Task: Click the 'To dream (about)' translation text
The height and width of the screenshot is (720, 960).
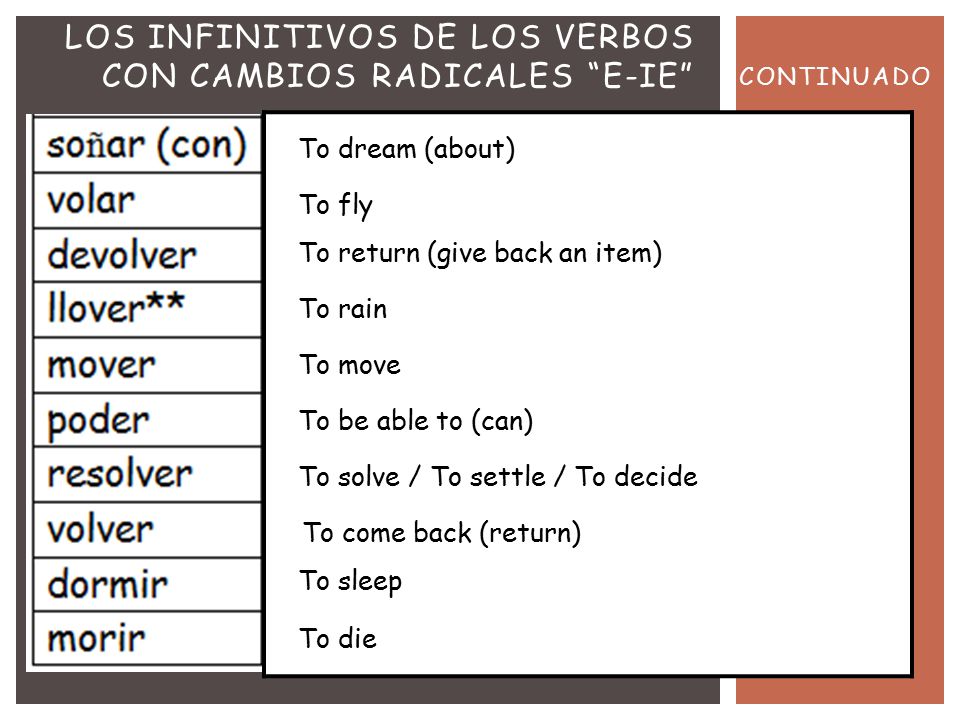Action: [407, 149]
